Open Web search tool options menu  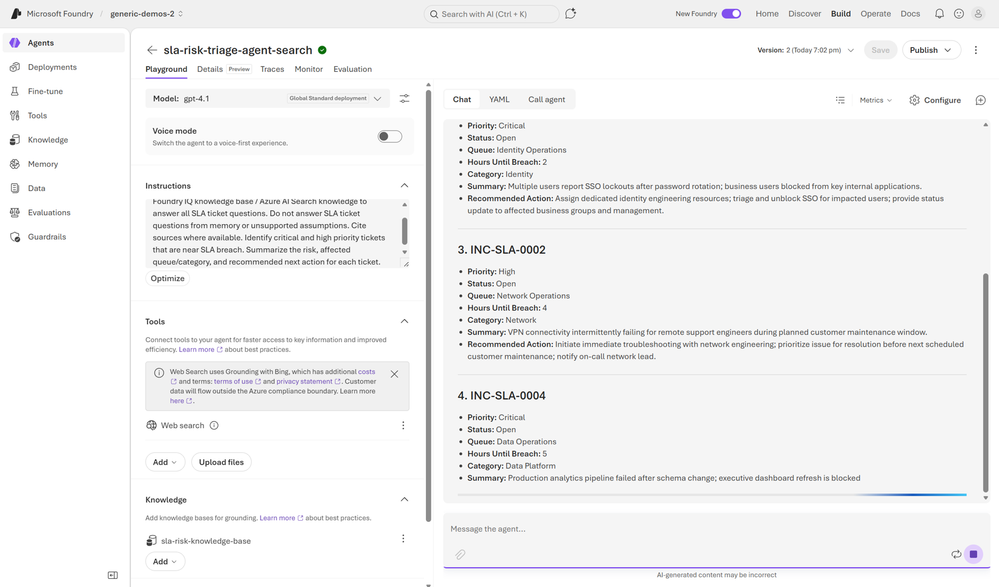coord(403,425)
